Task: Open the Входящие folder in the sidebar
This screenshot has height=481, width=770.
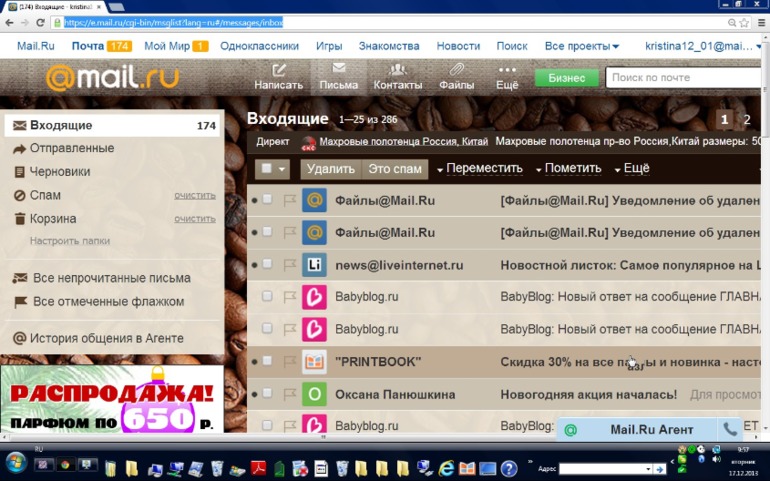Action: (114, 125)
